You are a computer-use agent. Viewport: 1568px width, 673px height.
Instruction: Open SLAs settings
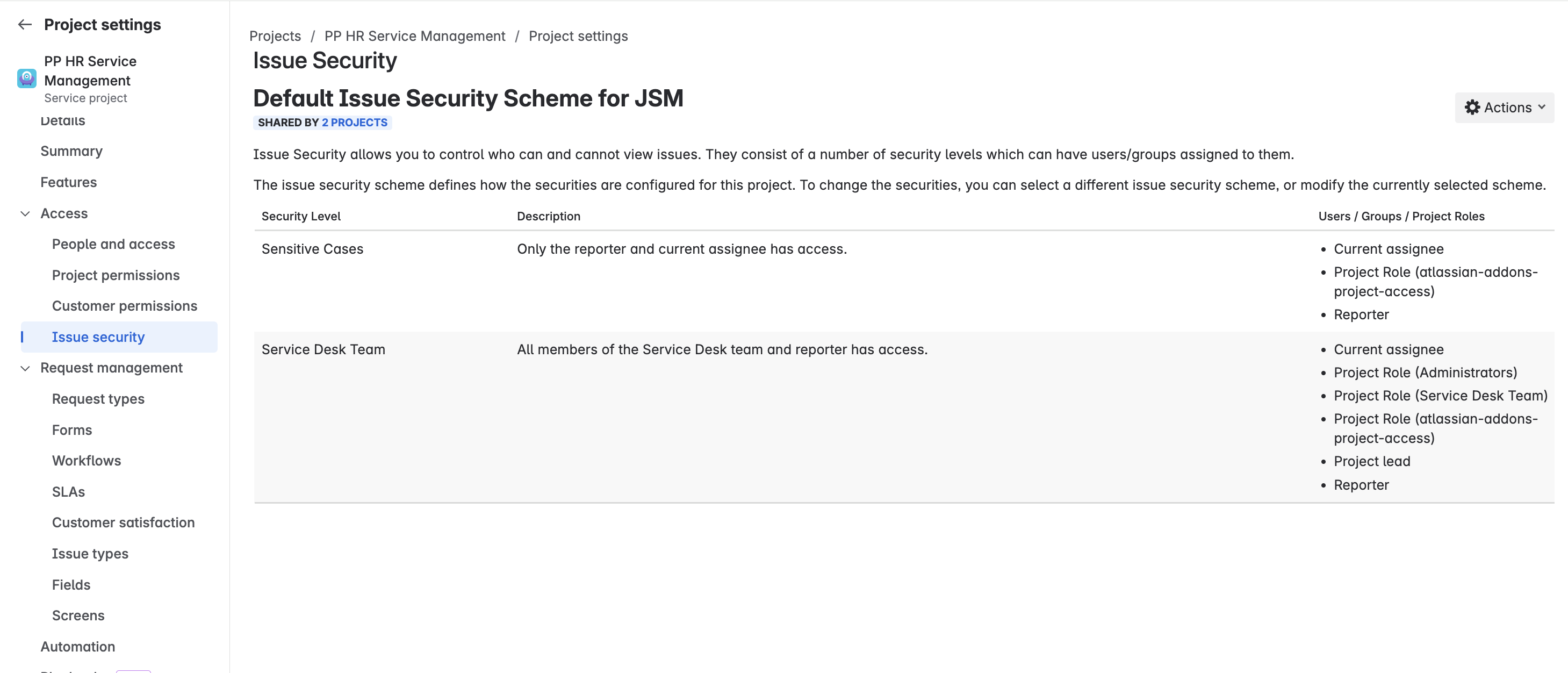[68, 491]
